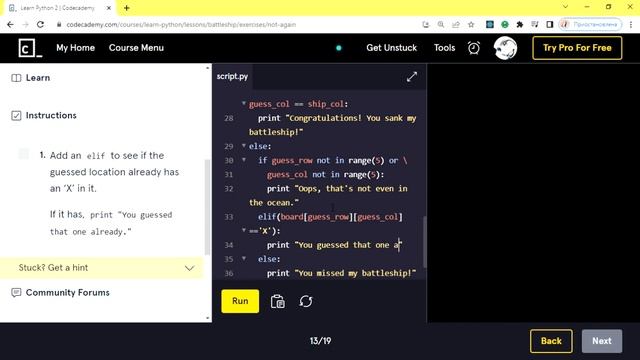
Task: Reload the browser page
Action: (x=40, y=24)
